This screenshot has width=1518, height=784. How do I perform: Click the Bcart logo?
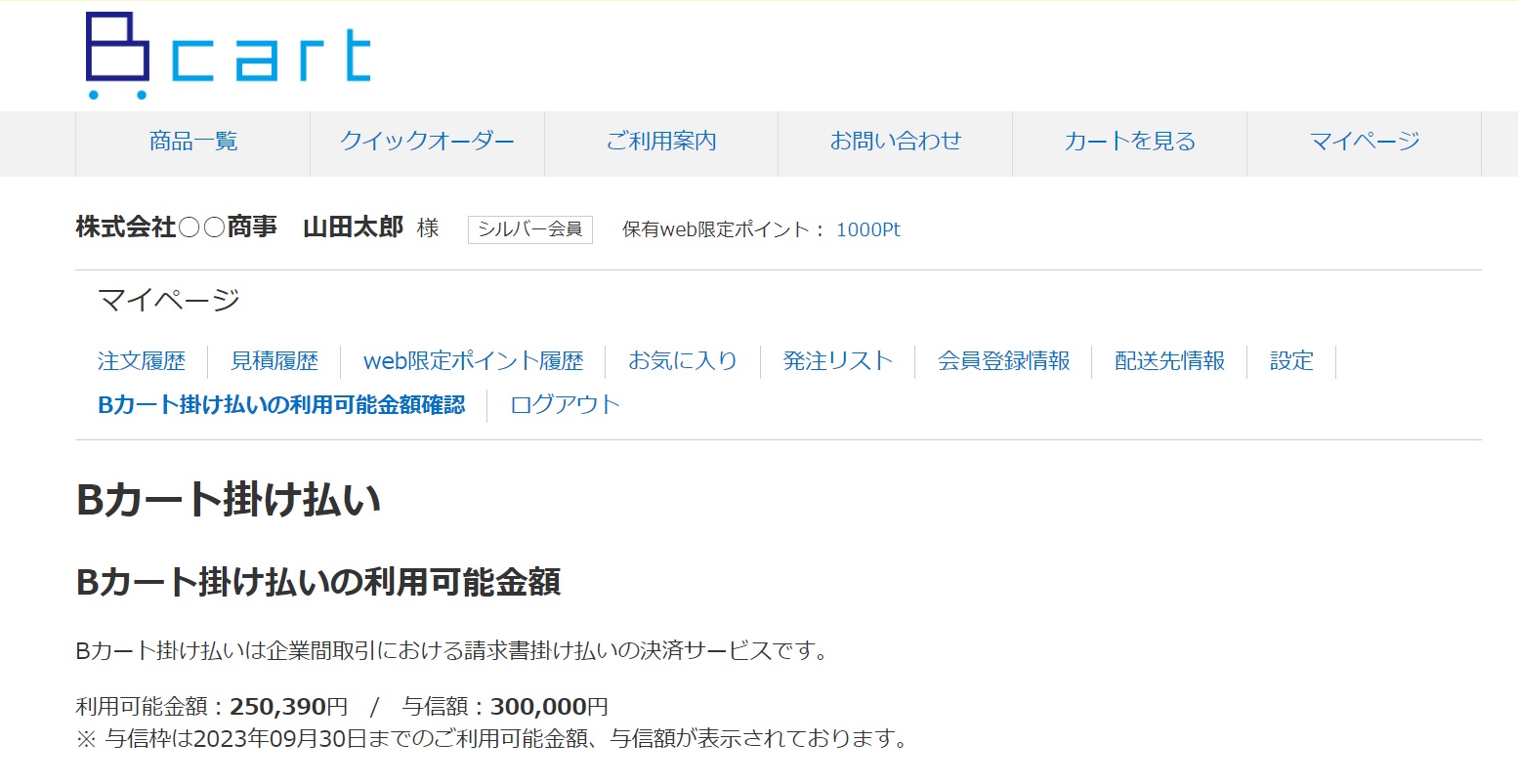tap(229, 56)
